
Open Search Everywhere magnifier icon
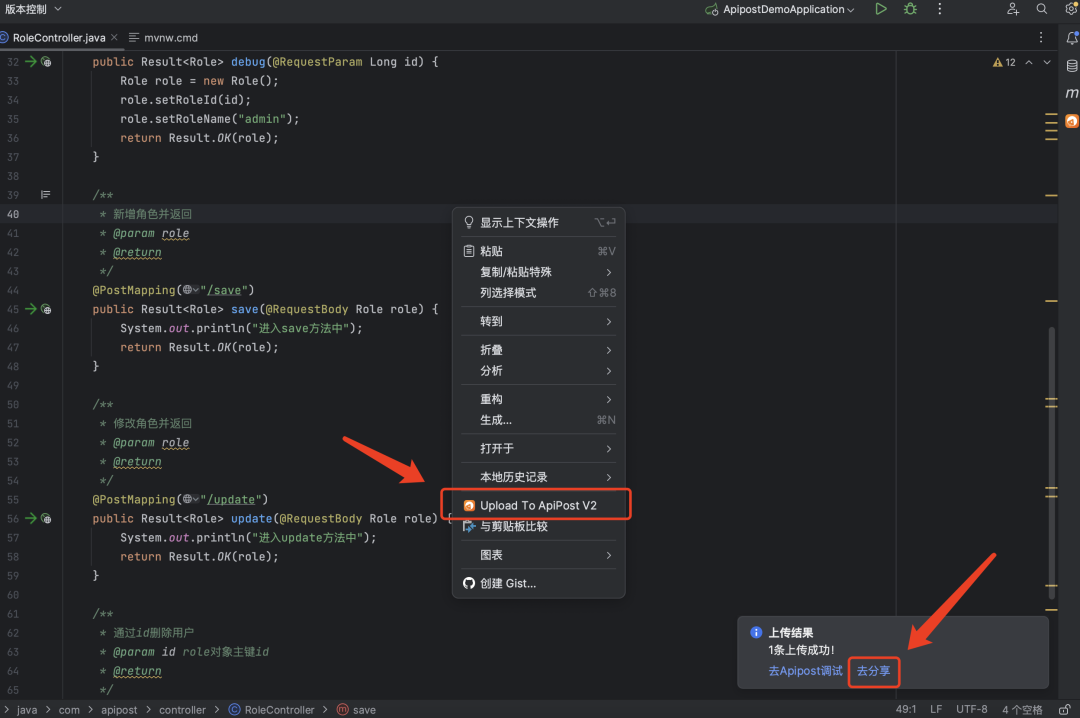(x=1041, y=9)
